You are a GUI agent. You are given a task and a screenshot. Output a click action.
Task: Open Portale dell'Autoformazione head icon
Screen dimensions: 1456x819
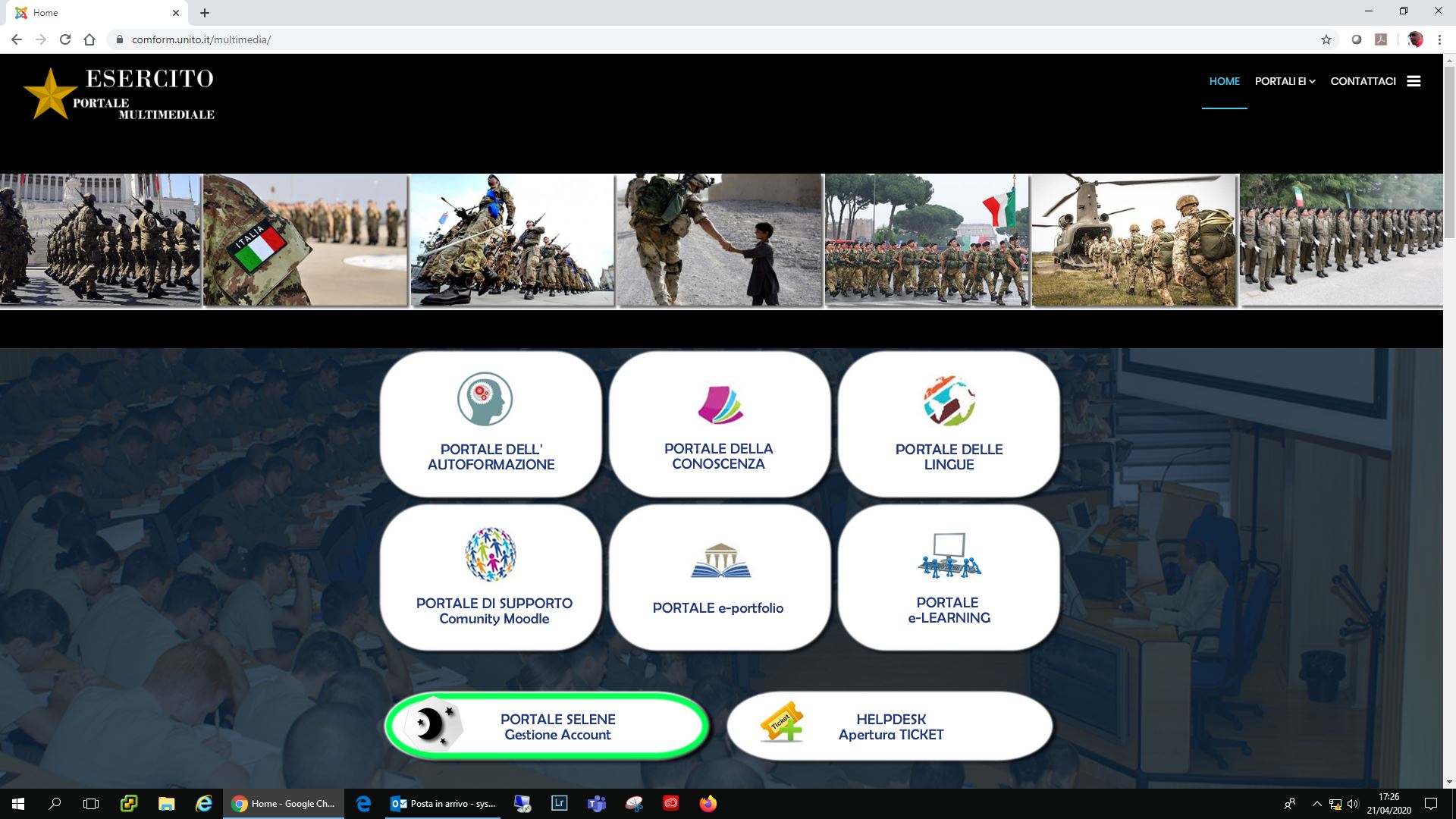(x=485, y=399)
